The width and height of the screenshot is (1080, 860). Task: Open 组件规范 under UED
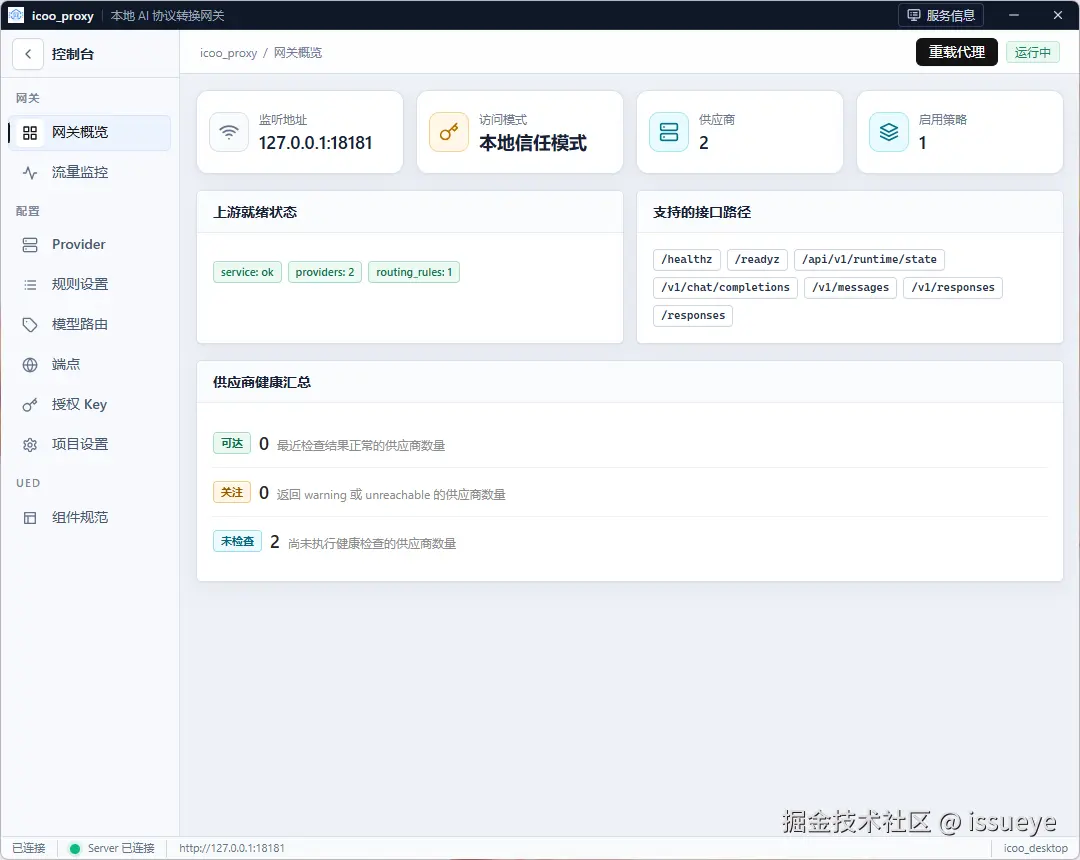pos(90,518)
